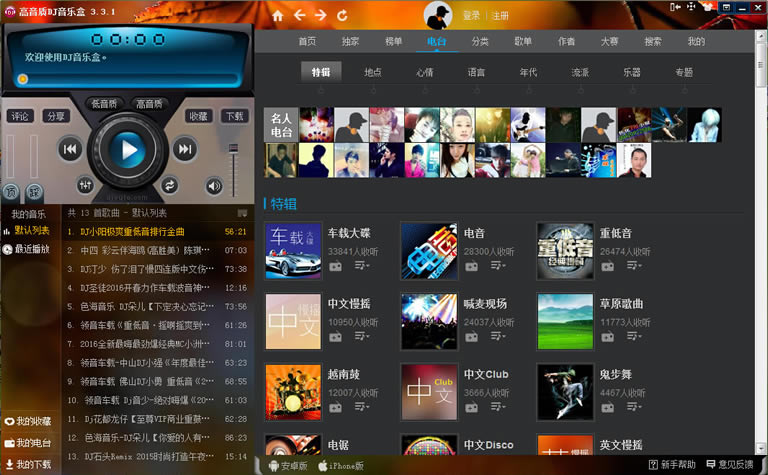Click the radio icon under 草原歌曲
This screenshot has width=768, height=475.
click(x=607, y=337)
